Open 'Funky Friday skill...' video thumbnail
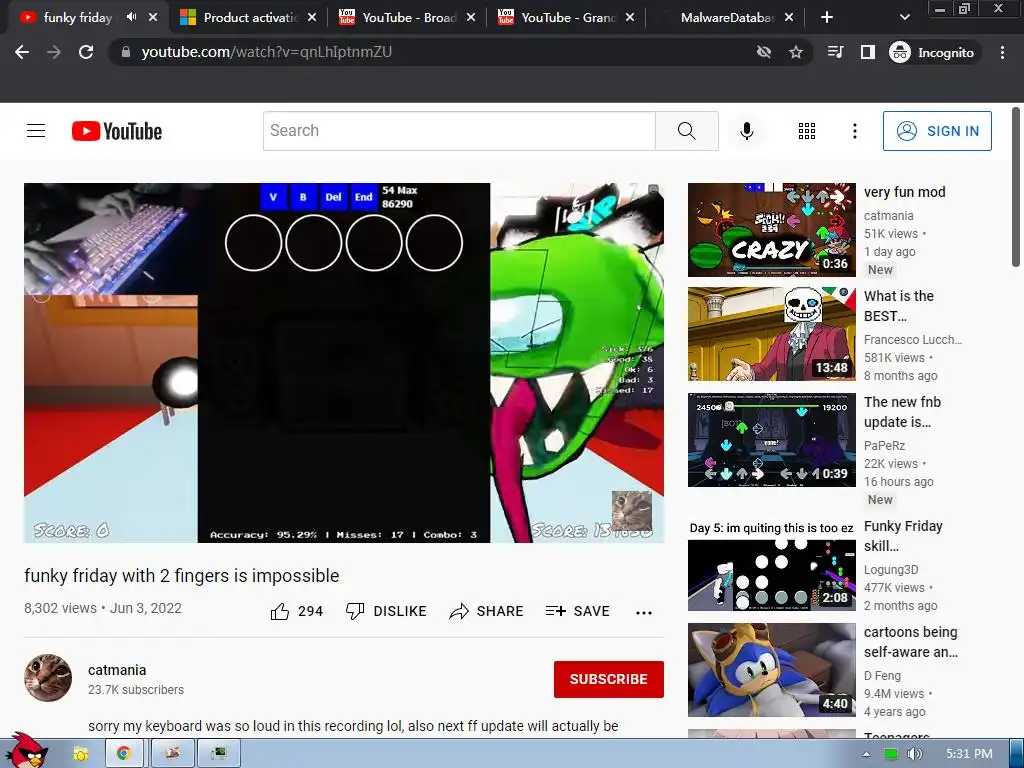Viewport: 1024px width, 768px height. [771, 565]
